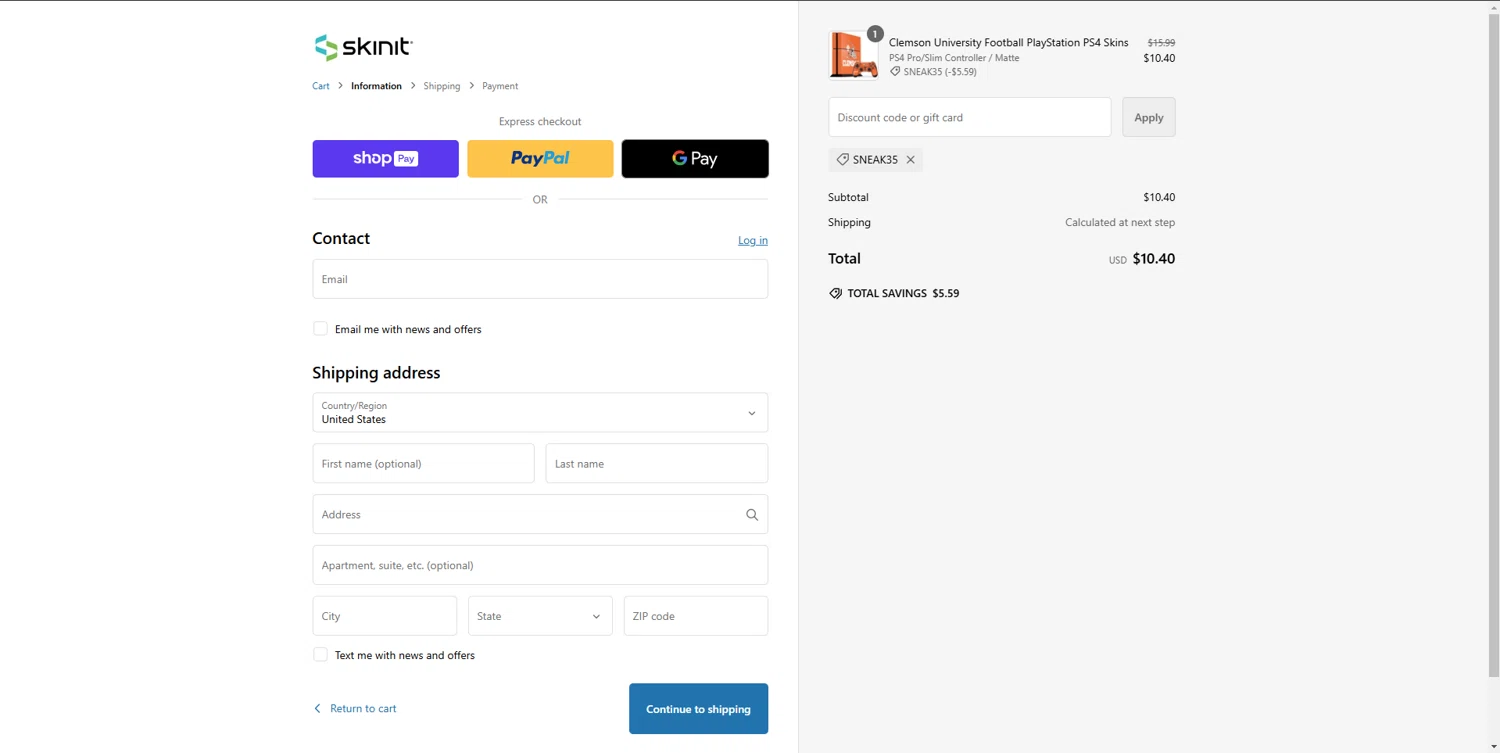Focus the First name field
1500x753 pixels.
coord(423,464)
